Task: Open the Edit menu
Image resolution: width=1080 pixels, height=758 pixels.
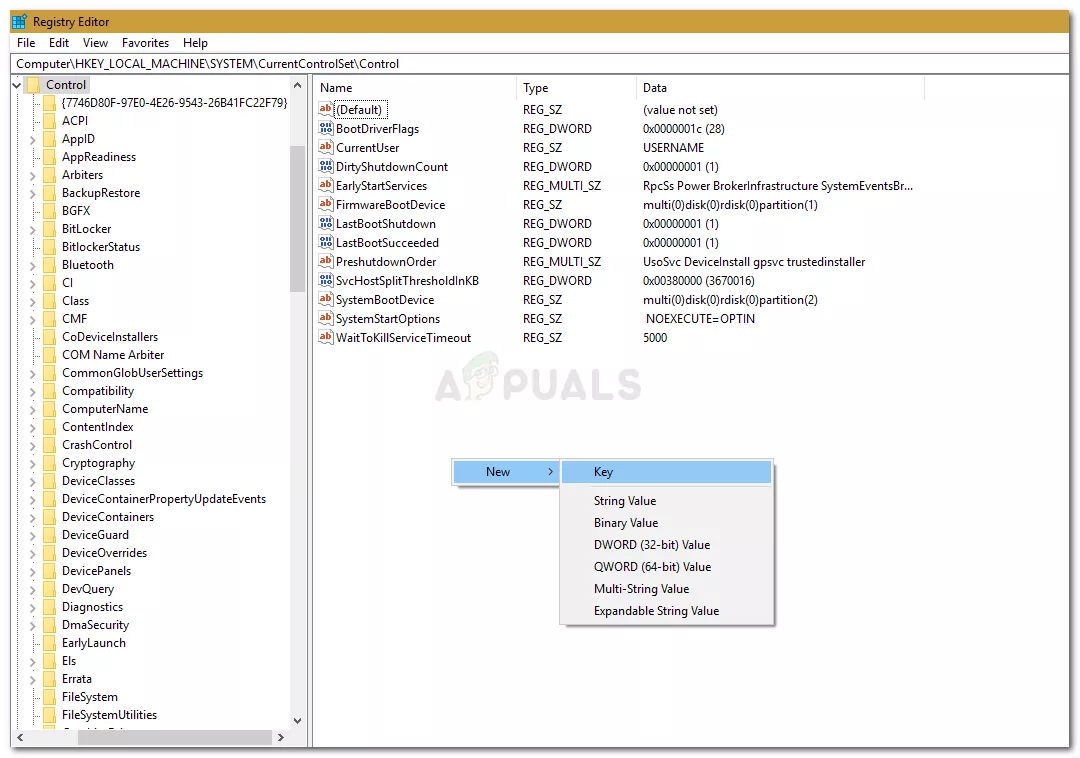Action: pos(59,43)
